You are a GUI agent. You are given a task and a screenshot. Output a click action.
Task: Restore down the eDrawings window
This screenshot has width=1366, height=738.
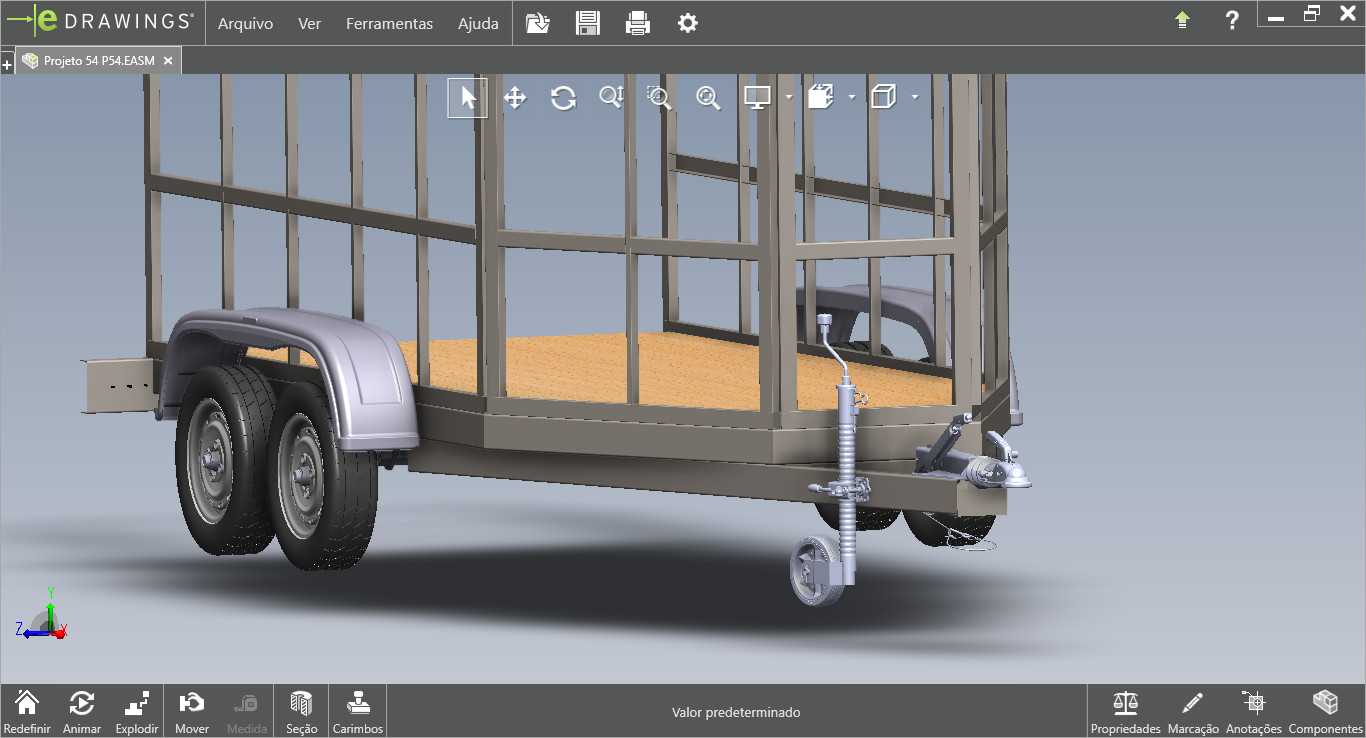(x=1311, y=14)
